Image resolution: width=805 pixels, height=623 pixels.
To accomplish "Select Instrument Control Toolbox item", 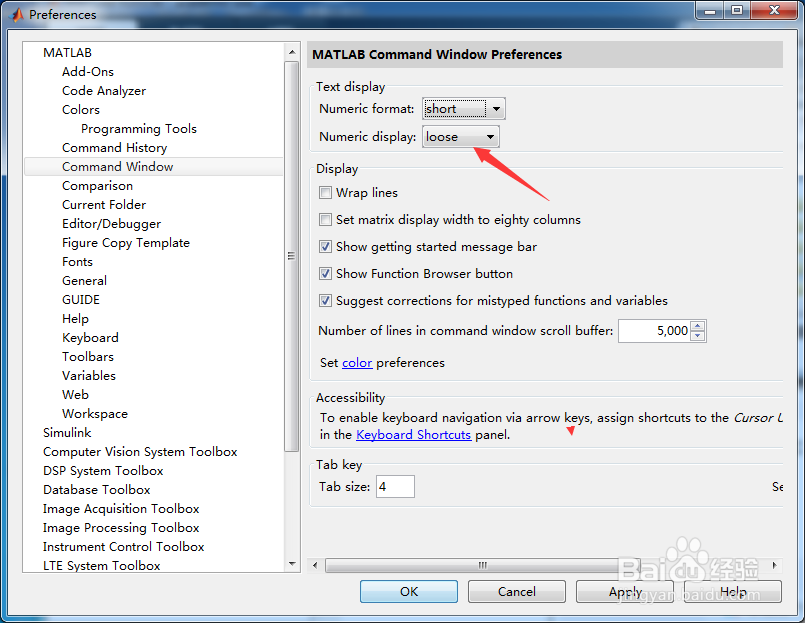I will [123, 547].
